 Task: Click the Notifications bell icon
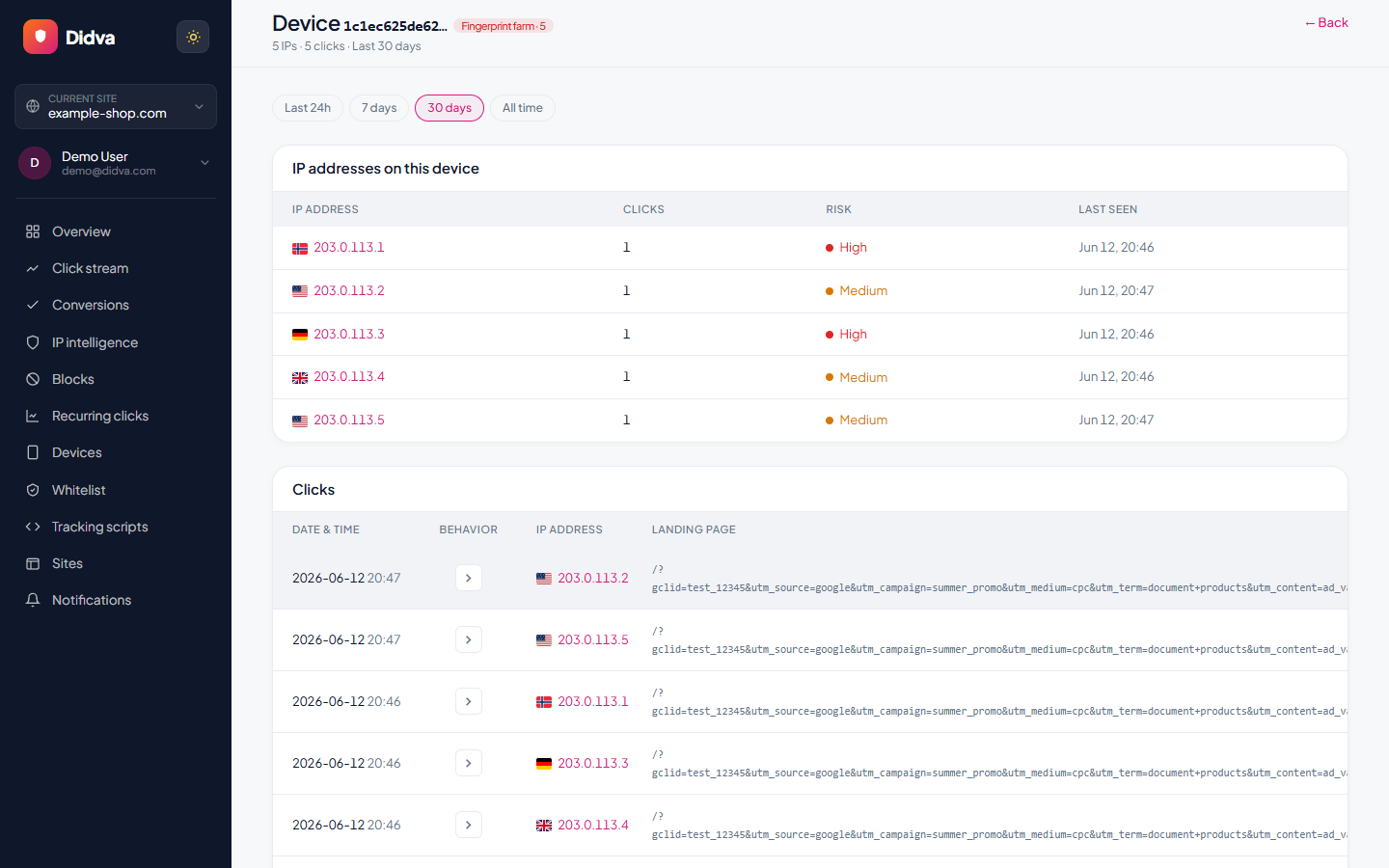click(x=33, y=600)
